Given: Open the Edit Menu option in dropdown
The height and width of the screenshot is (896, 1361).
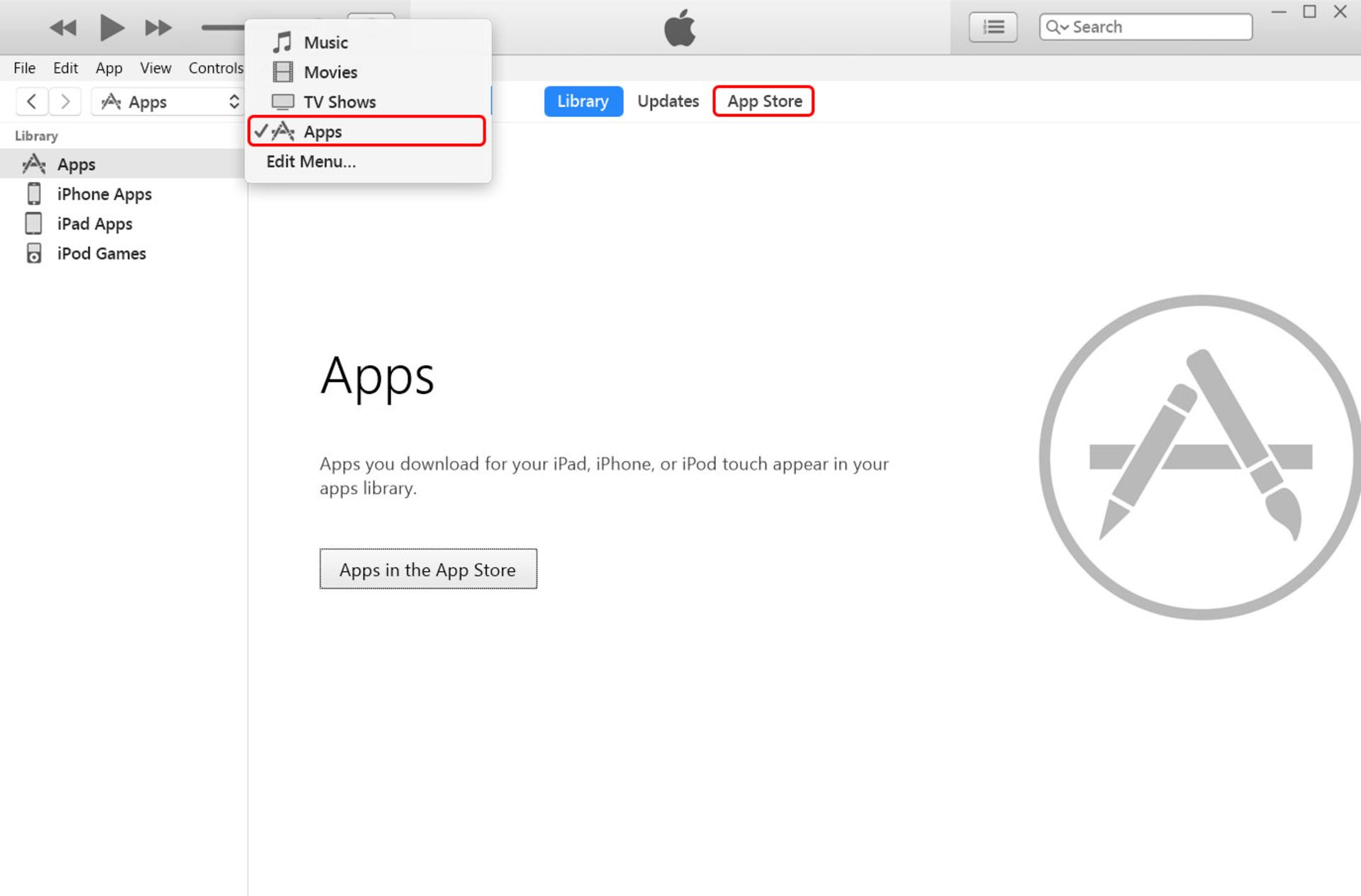Looking at the screenshot, I should pos(310,161).
